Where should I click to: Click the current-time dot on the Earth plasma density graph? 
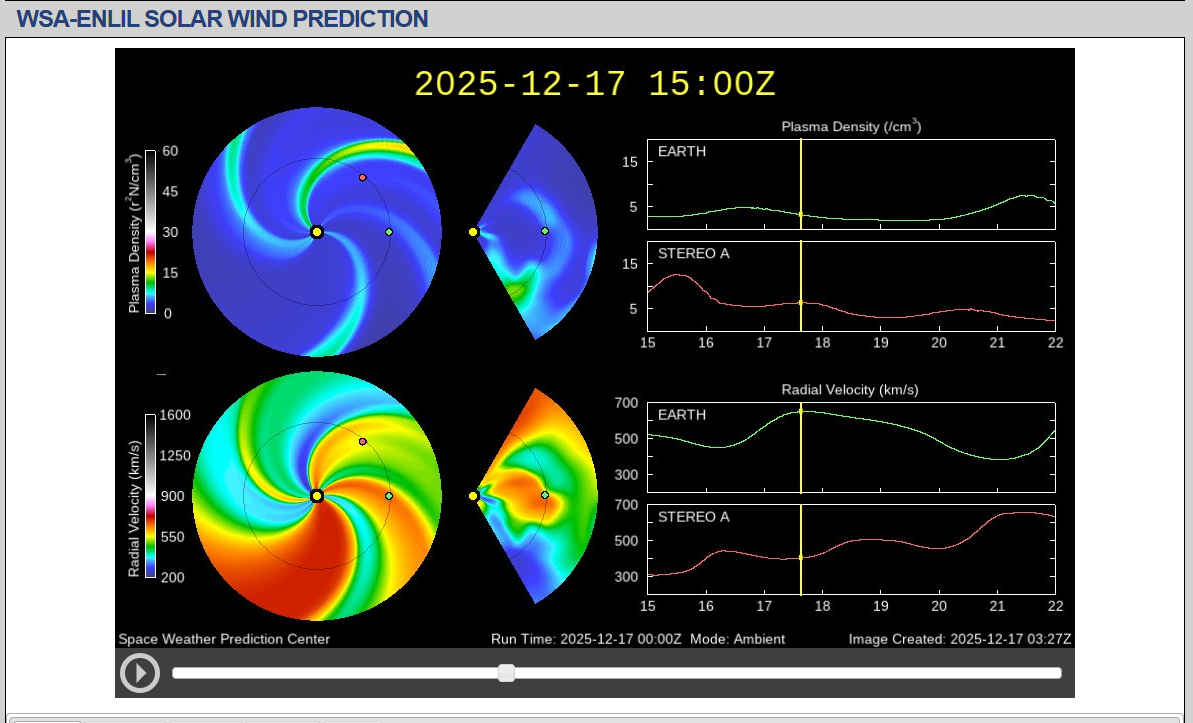pyautogui.click(x=801, y=214)
